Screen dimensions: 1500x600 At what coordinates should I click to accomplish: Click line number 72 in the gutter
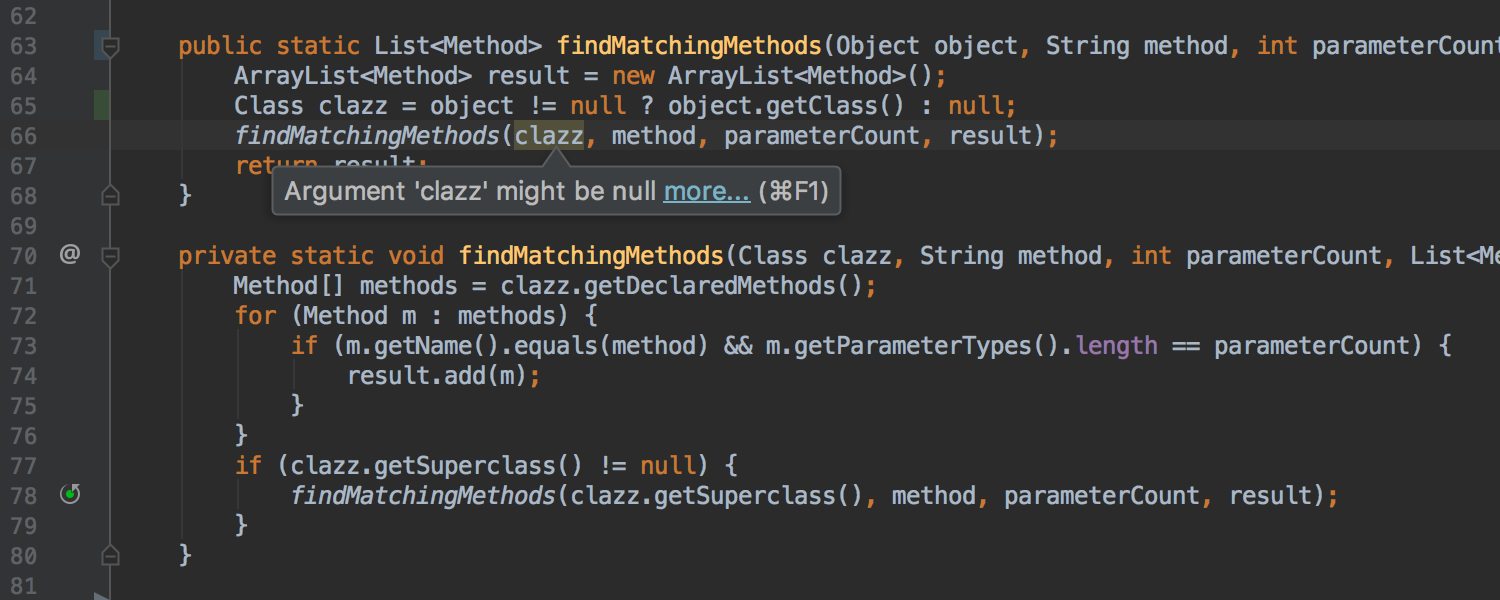coord(23,316)
